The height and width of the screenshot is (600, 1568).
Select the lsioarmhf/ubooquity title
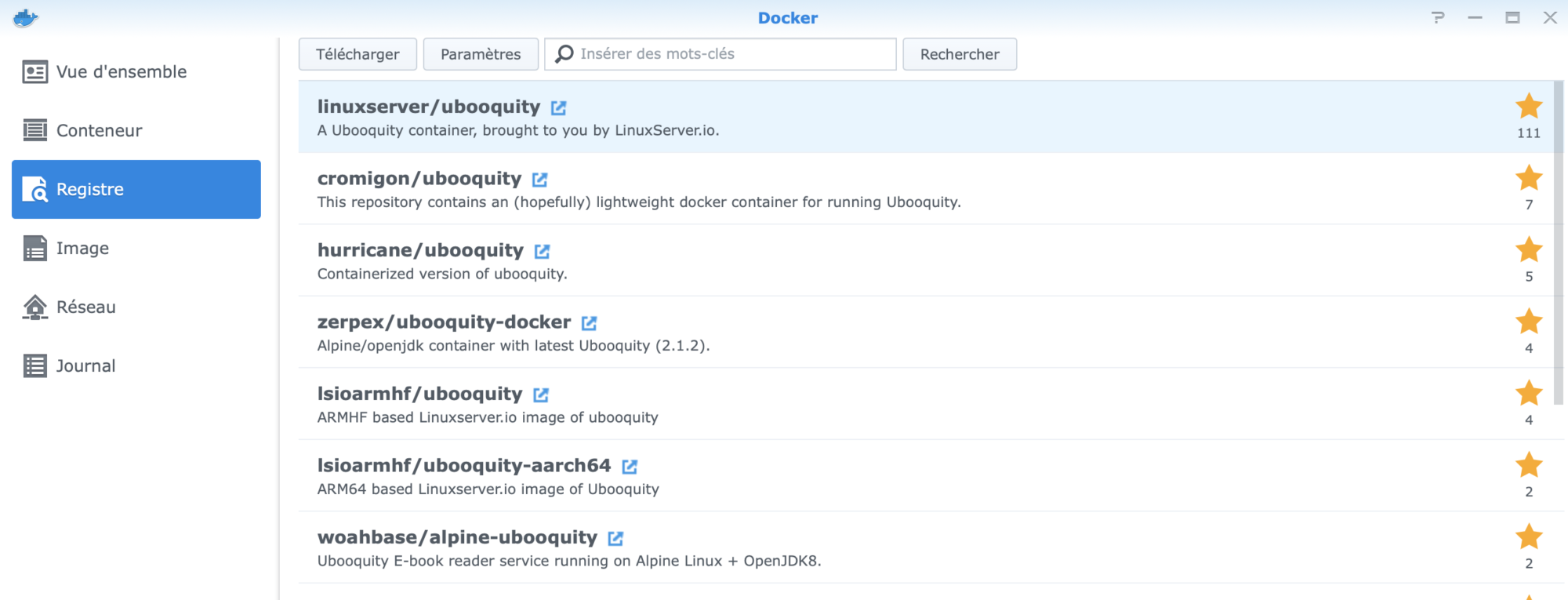point(419,394)
